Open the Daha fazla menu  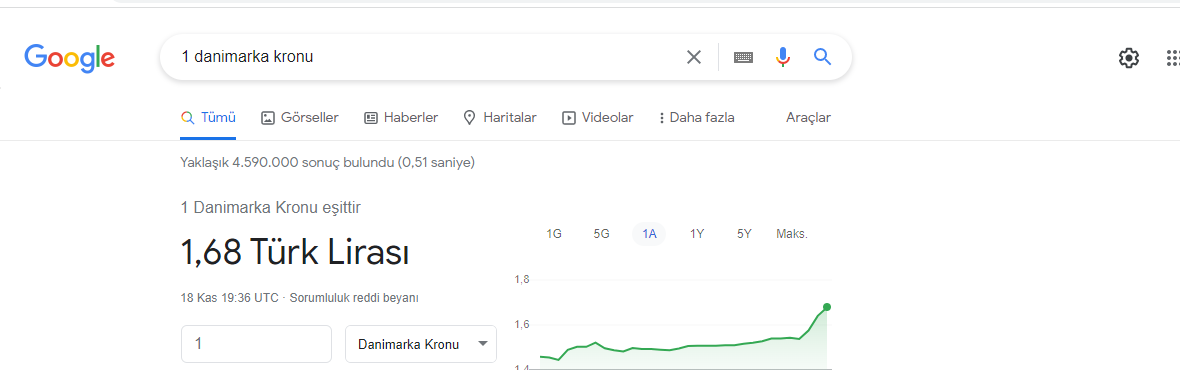(x=696, y=117)
